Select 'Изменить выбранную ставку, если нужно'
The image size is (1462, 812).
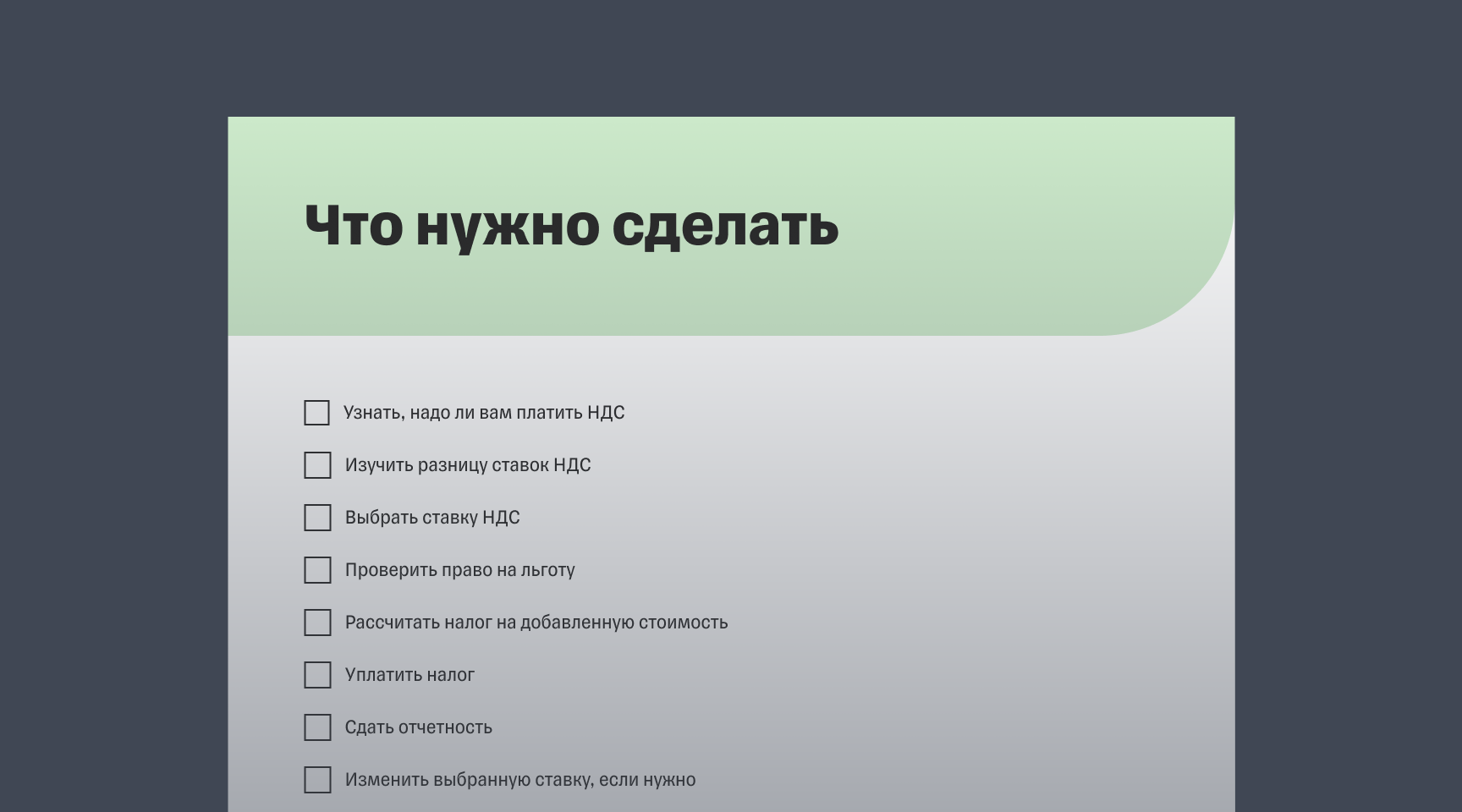click(x=520, y=780)
